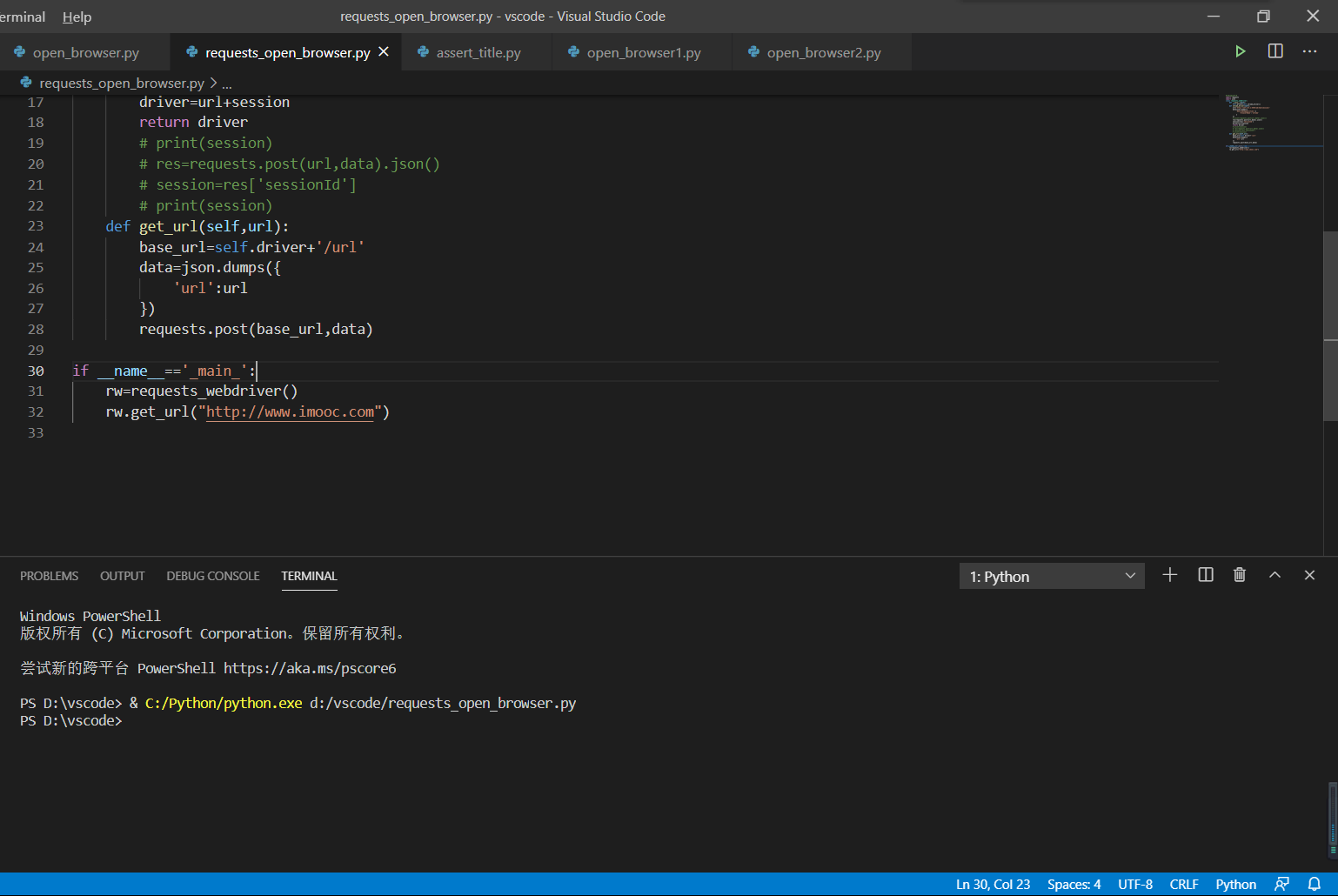
Task: Click the 'requests.post(base_url,data)' line
Action: [x=256, y=330]
